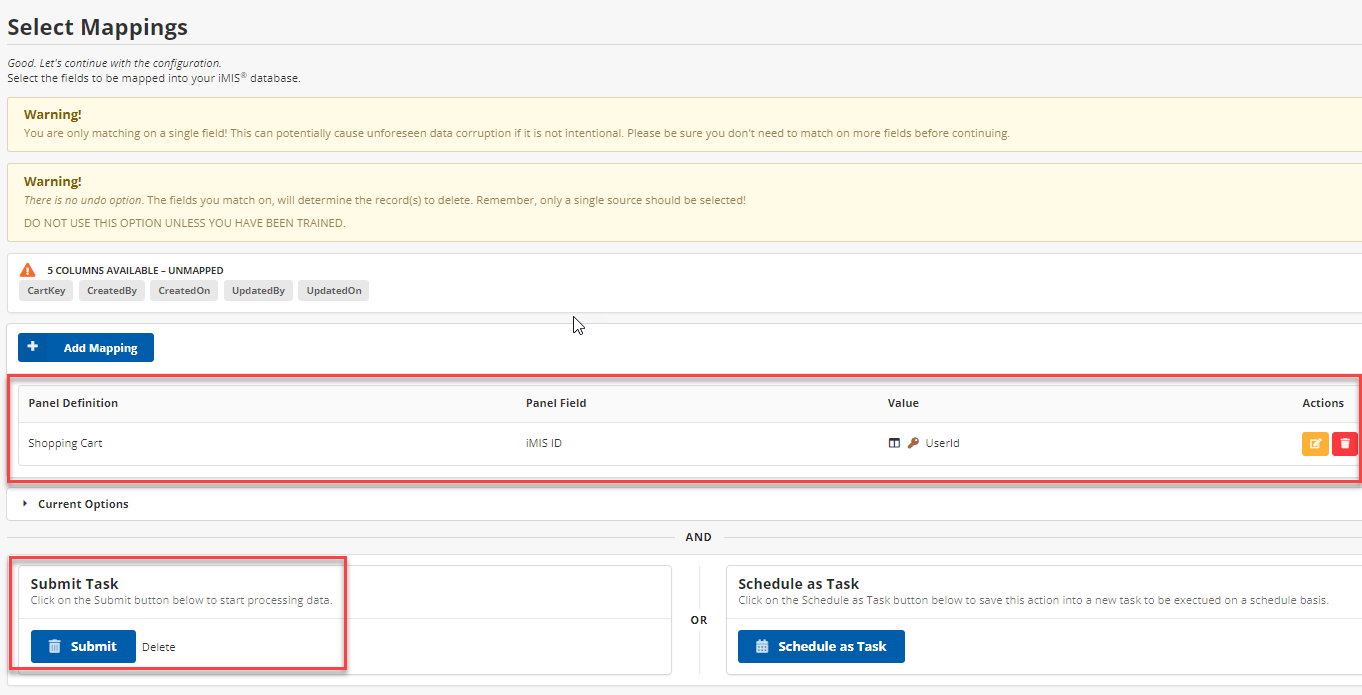1362x695 pixels.
Task: Click the calendar icon on Schedule as Task
Action: coord(762,646)
